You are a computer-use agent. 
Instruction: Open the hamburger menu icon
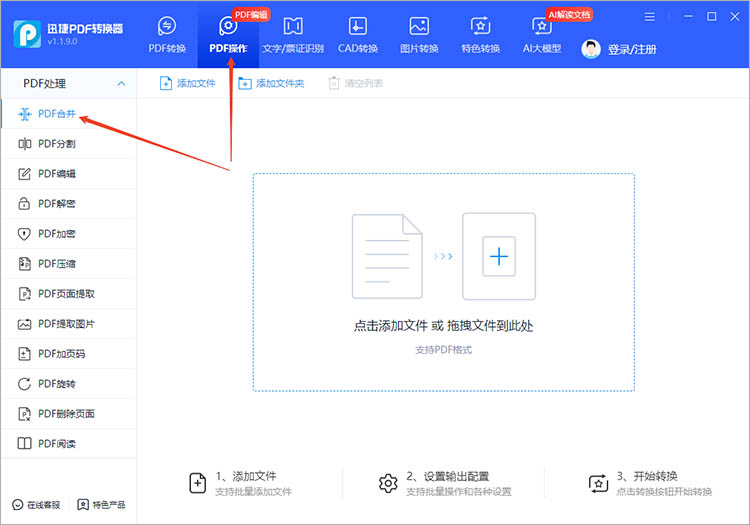[650, 17]
